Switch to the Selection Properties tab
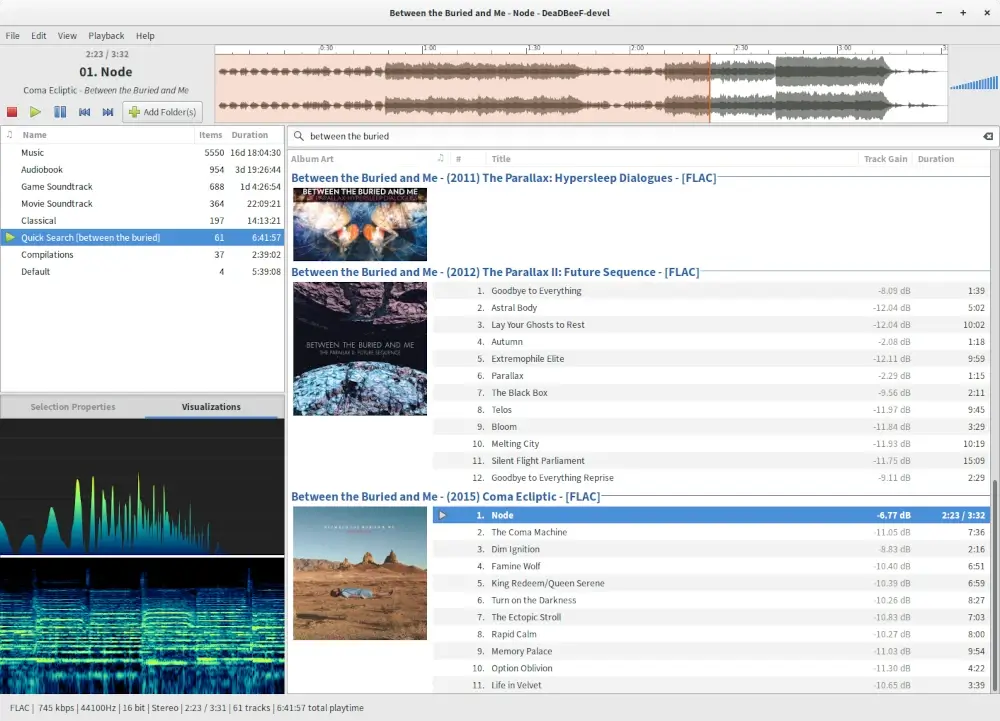The width and height of the screenshot is (1000, 721). point(73,407)
